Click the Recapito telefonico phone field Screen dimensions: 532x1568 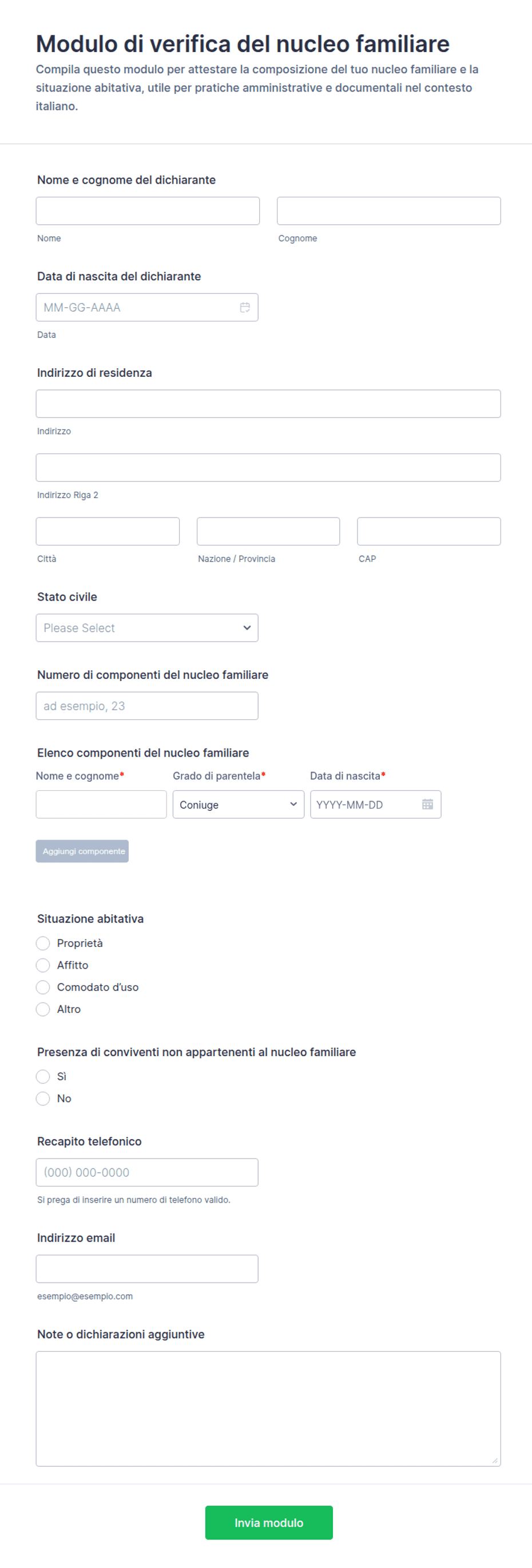146,1172
